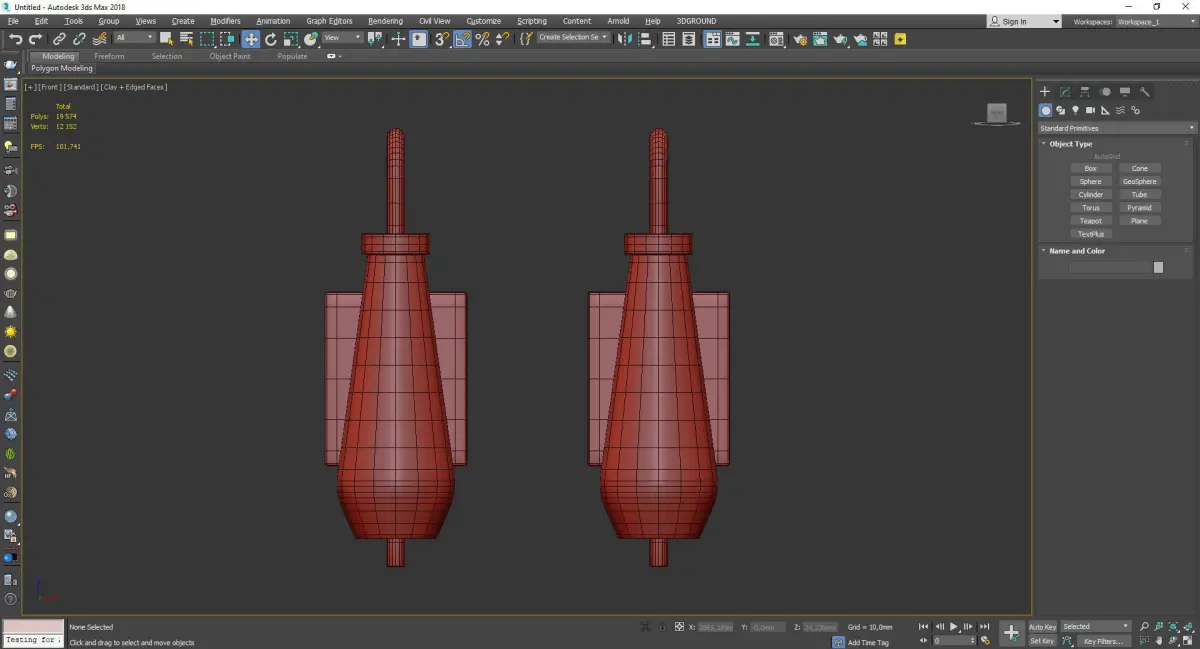Activate Select and Uniform Scale tool

(x=290, y=39)
